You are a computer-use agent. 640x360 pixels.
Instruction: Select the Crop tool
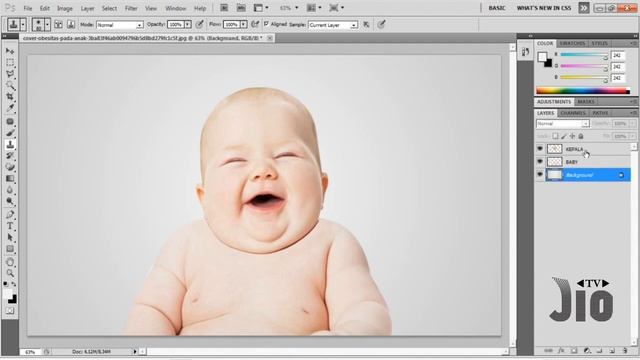click(10, 97)
